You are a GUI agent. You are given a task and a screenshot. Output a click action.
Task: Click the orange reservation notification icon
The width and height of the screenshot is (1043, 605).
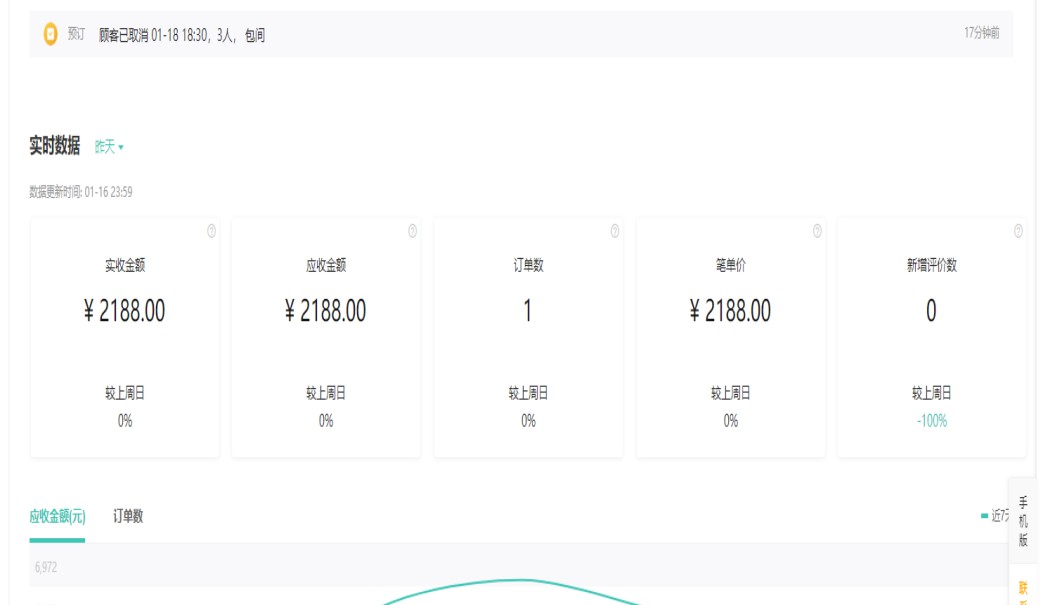(50, 35)
